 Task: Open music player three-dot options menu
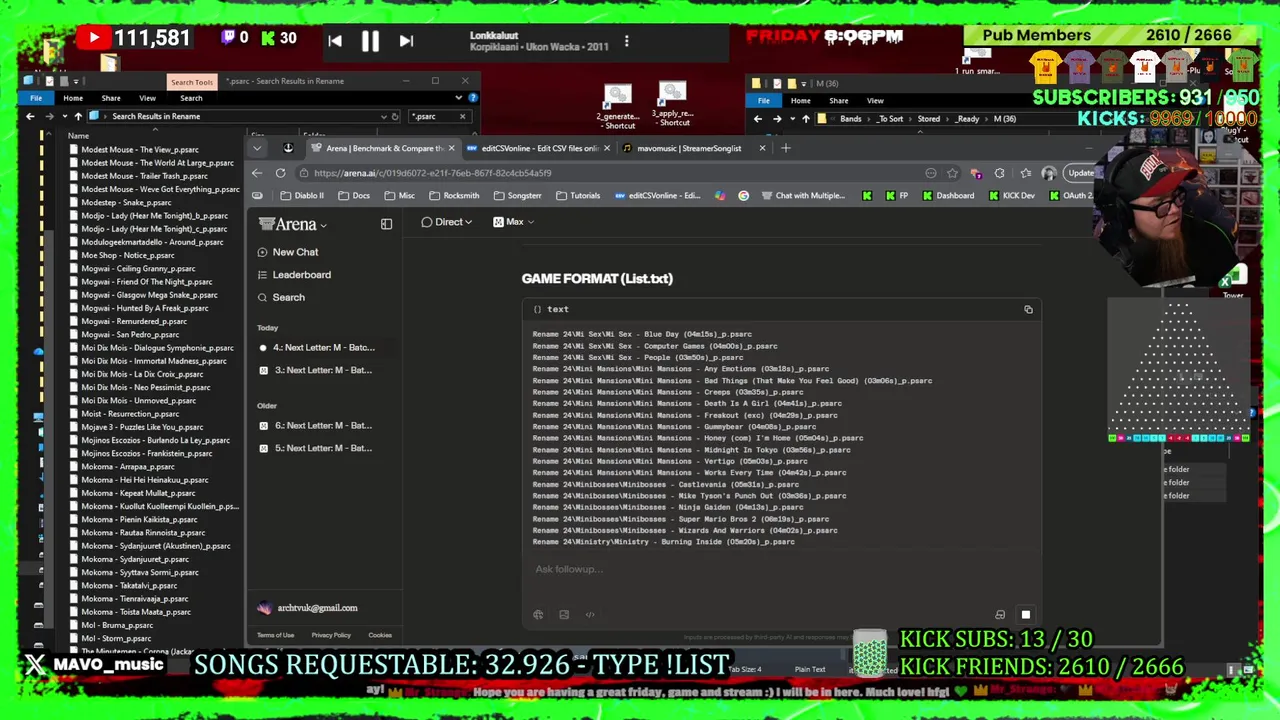626,41
